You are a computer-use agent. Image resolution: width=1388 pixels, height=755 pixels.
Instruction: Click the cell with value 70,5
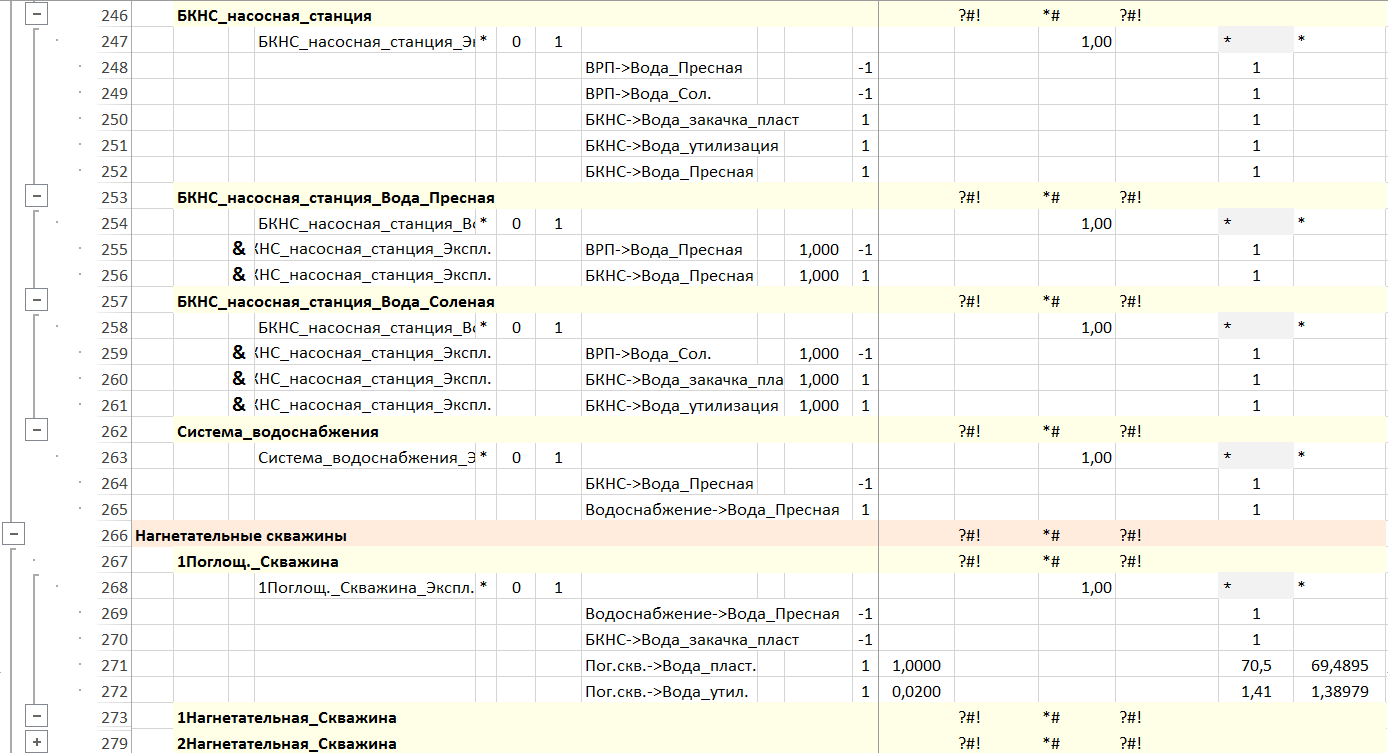(x=1255, y=666)
